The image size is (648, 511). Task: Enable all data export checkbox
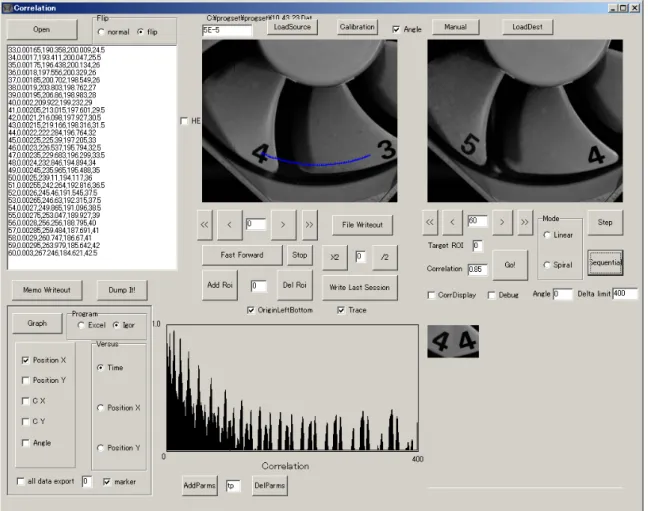(20, 481)
